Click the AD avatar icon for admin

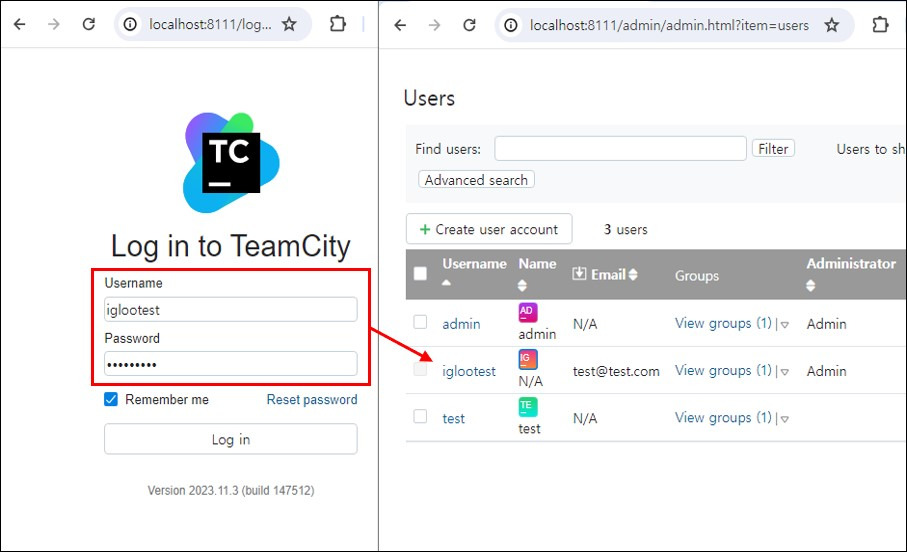point(528,312)
